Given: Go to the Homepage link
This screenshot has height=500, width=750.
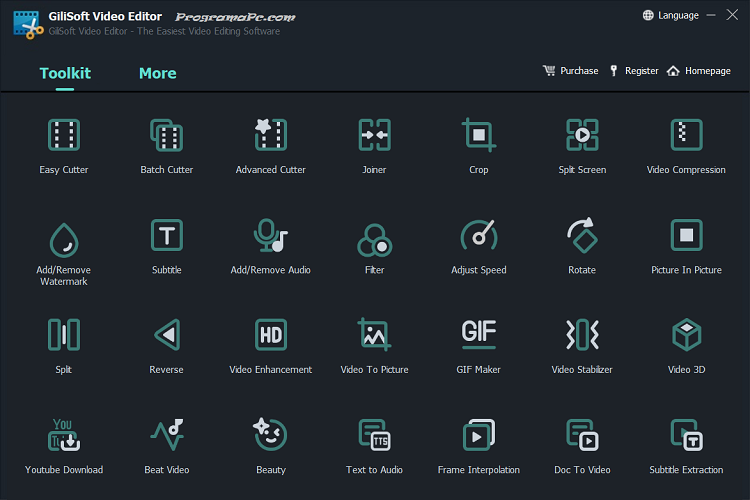Looking at the screenshot, I should [x=699, y=71].
